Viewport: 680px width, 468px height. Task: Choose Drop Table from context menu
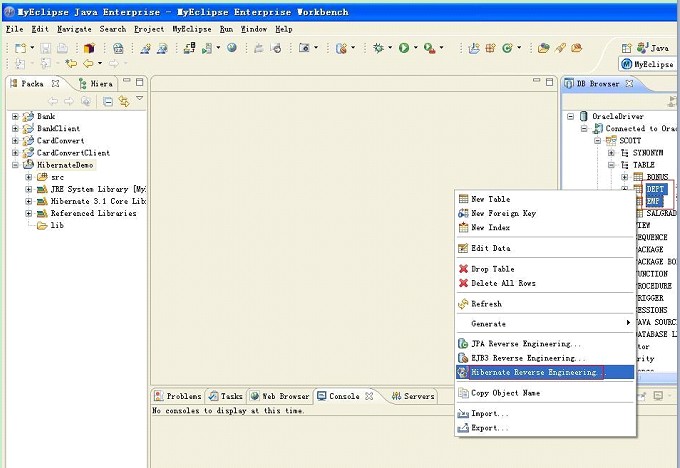(492, 269)
